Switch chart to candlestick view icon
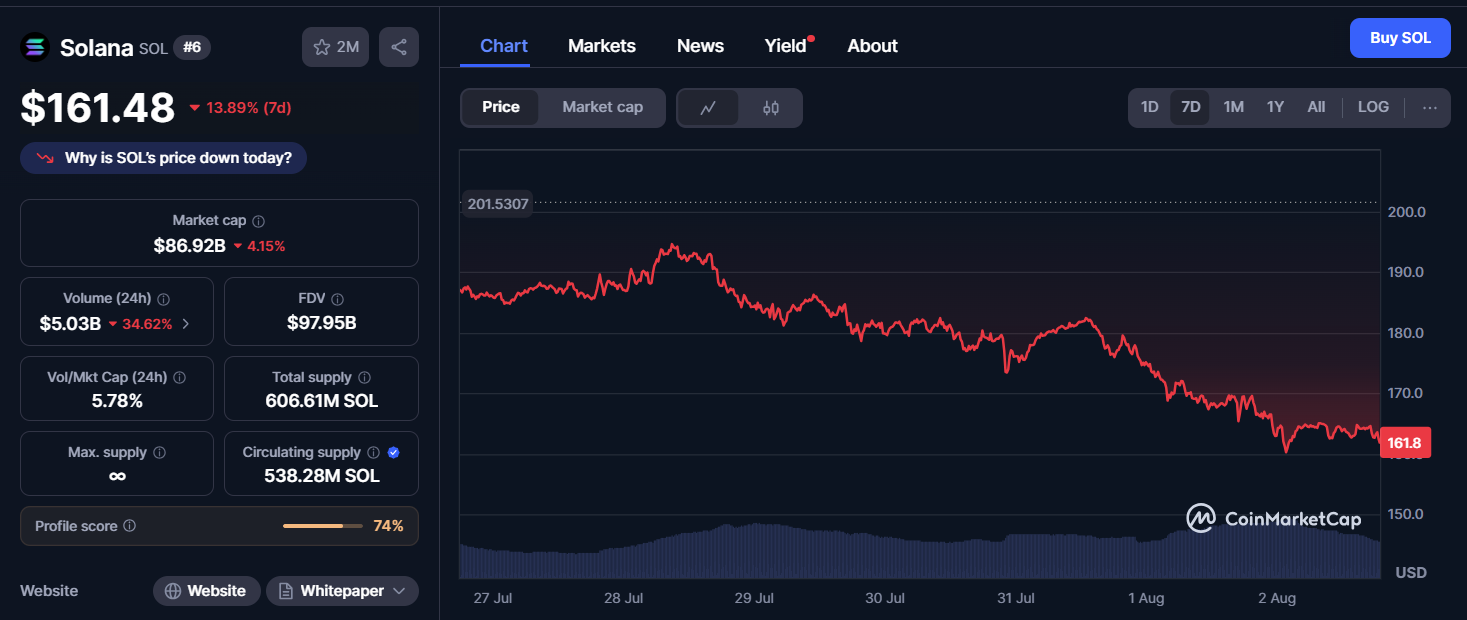The image size is (1467, 620). (x=770, y=108)
